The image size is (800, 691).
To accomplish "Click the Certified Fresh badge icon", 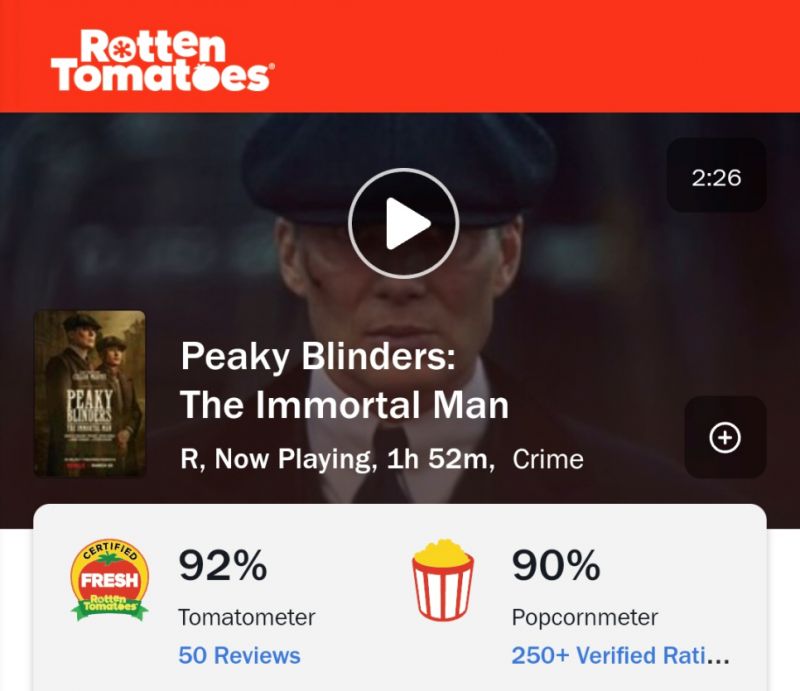I will point(109,580).
